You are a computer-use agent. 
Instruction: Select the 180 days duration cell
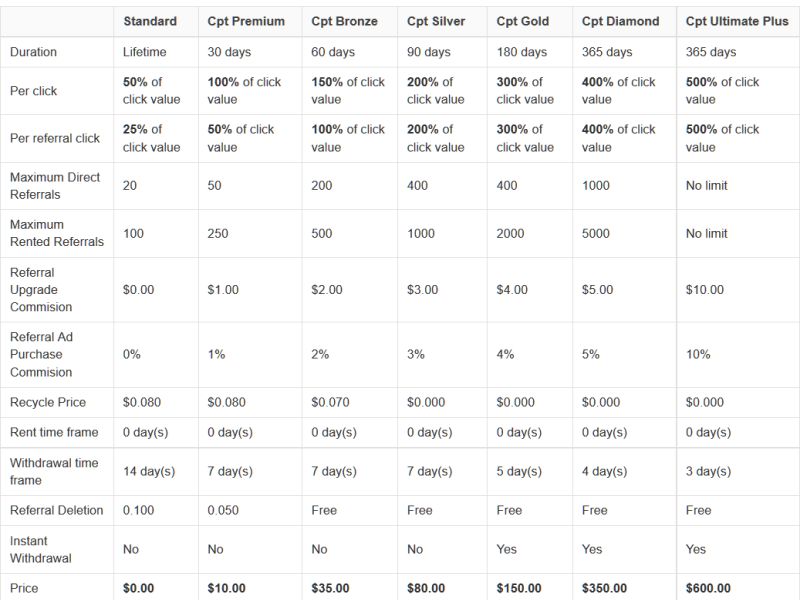coord(521,52)
